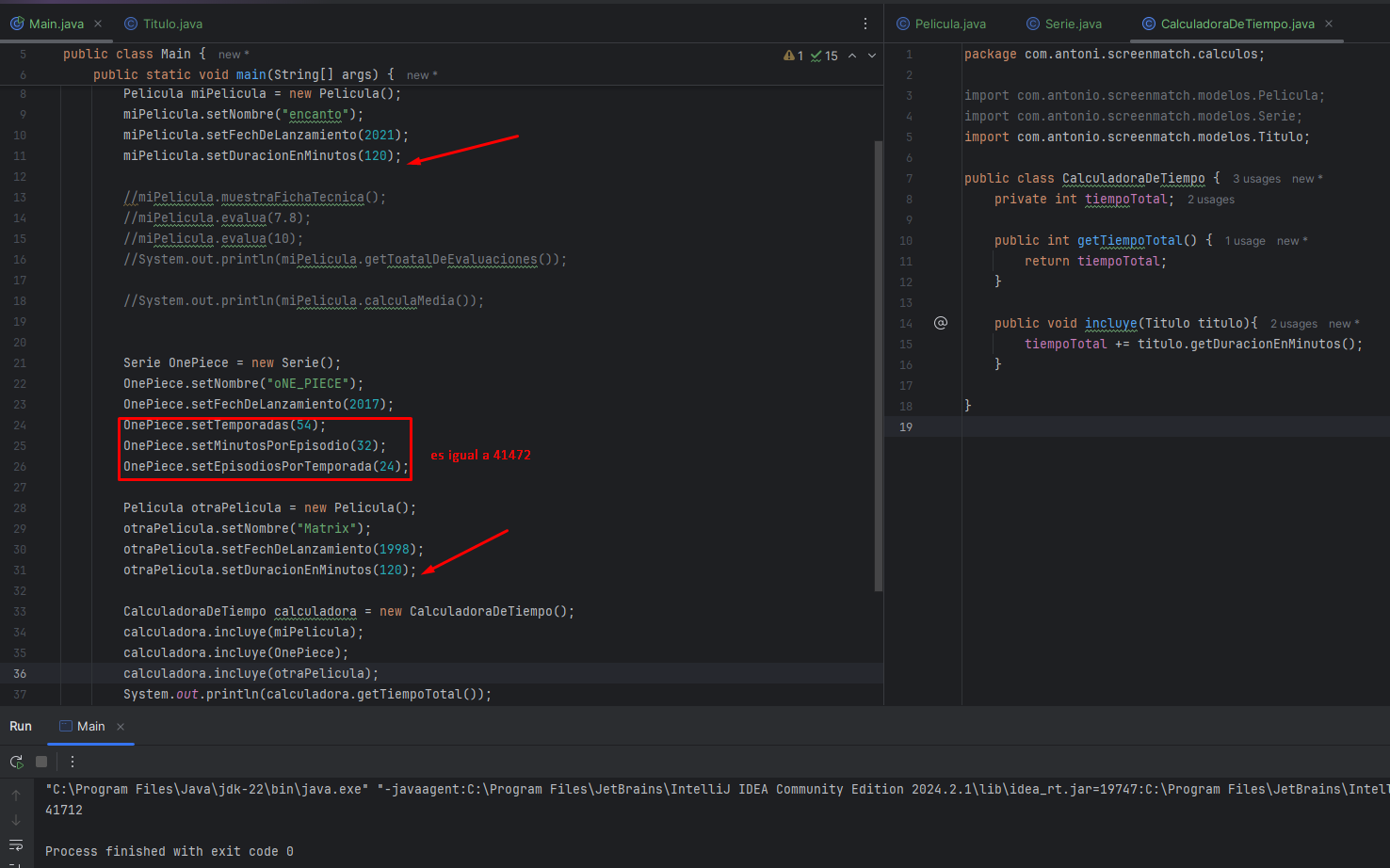Image resolution: width=1390 pixels, height=868 pixels.
Task: Click the java.exe command line in console
Action: (x=717, y=789)
